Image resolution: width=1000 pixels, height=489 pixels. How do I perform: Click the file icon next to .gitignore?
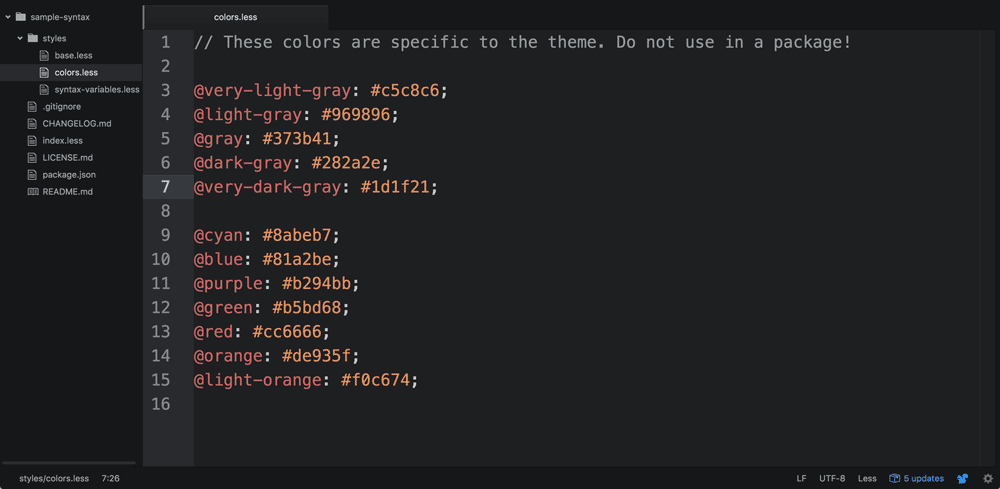33,106
